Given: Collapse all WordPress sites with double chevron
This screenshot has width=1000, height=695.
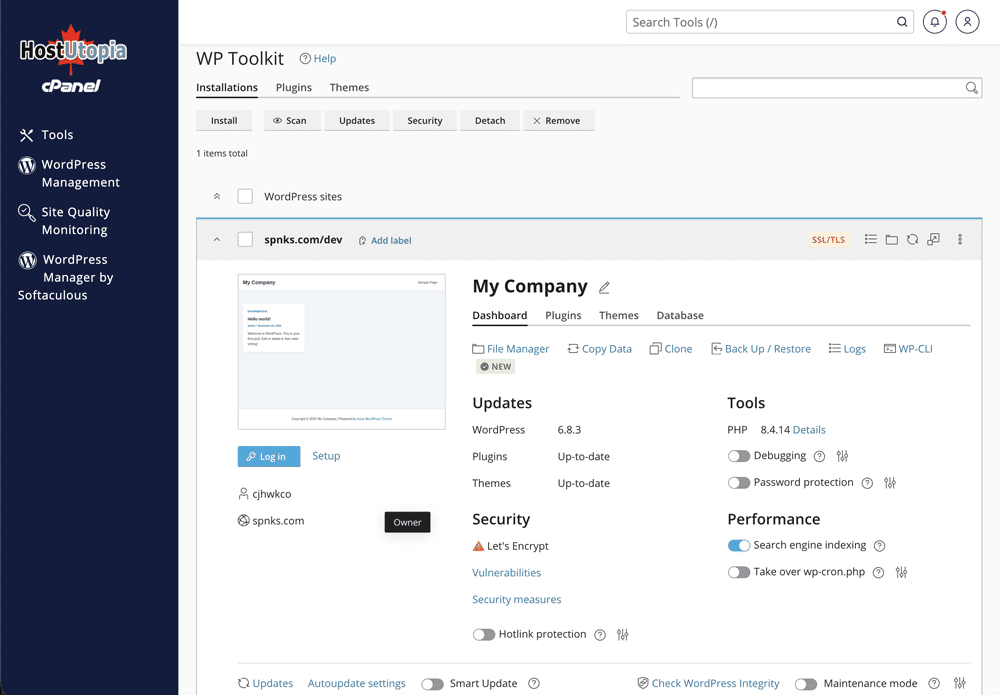Looking at the screenshot, I should tap(217, 197).
